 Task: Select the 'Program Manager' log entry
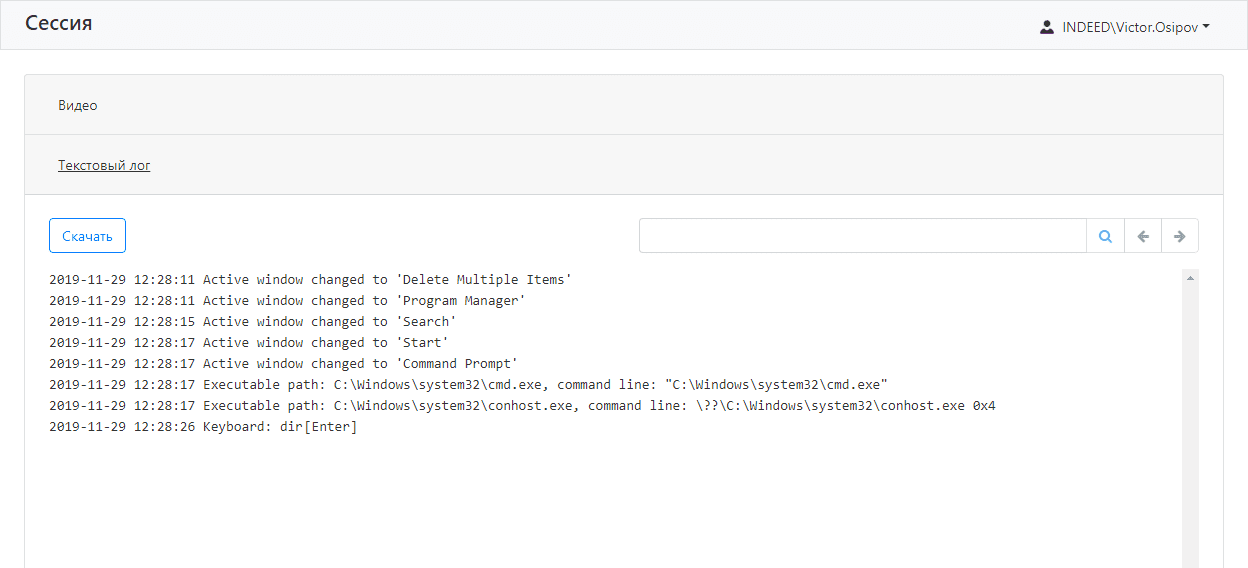(x=287, y=301)
